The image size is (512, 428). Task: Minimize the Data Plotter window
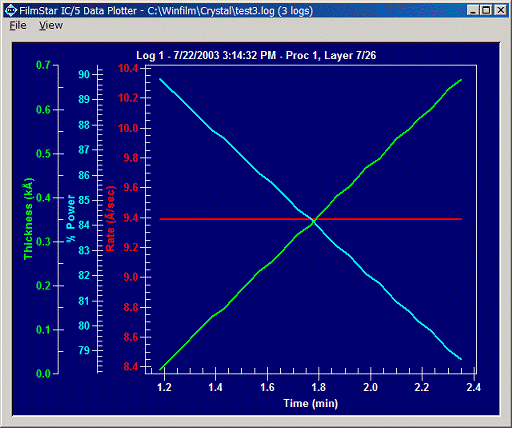pyautogui.click(x=473, y=10)
